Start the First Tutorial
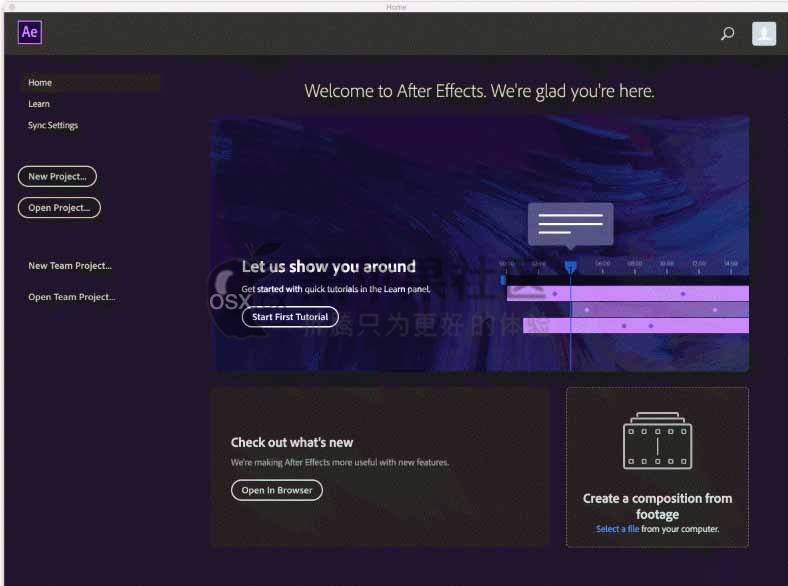The height and width of the screenshot is (586, 788). click(290, 317)
